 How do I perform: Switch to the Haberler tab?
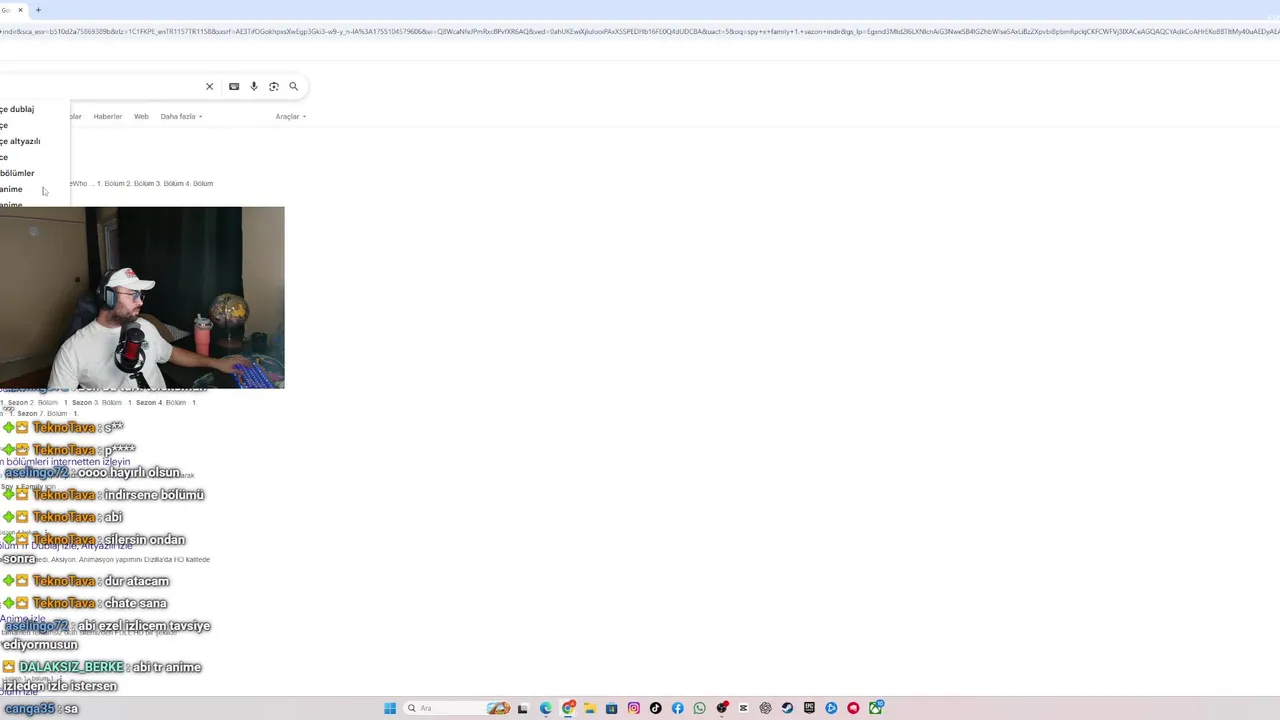107,116
